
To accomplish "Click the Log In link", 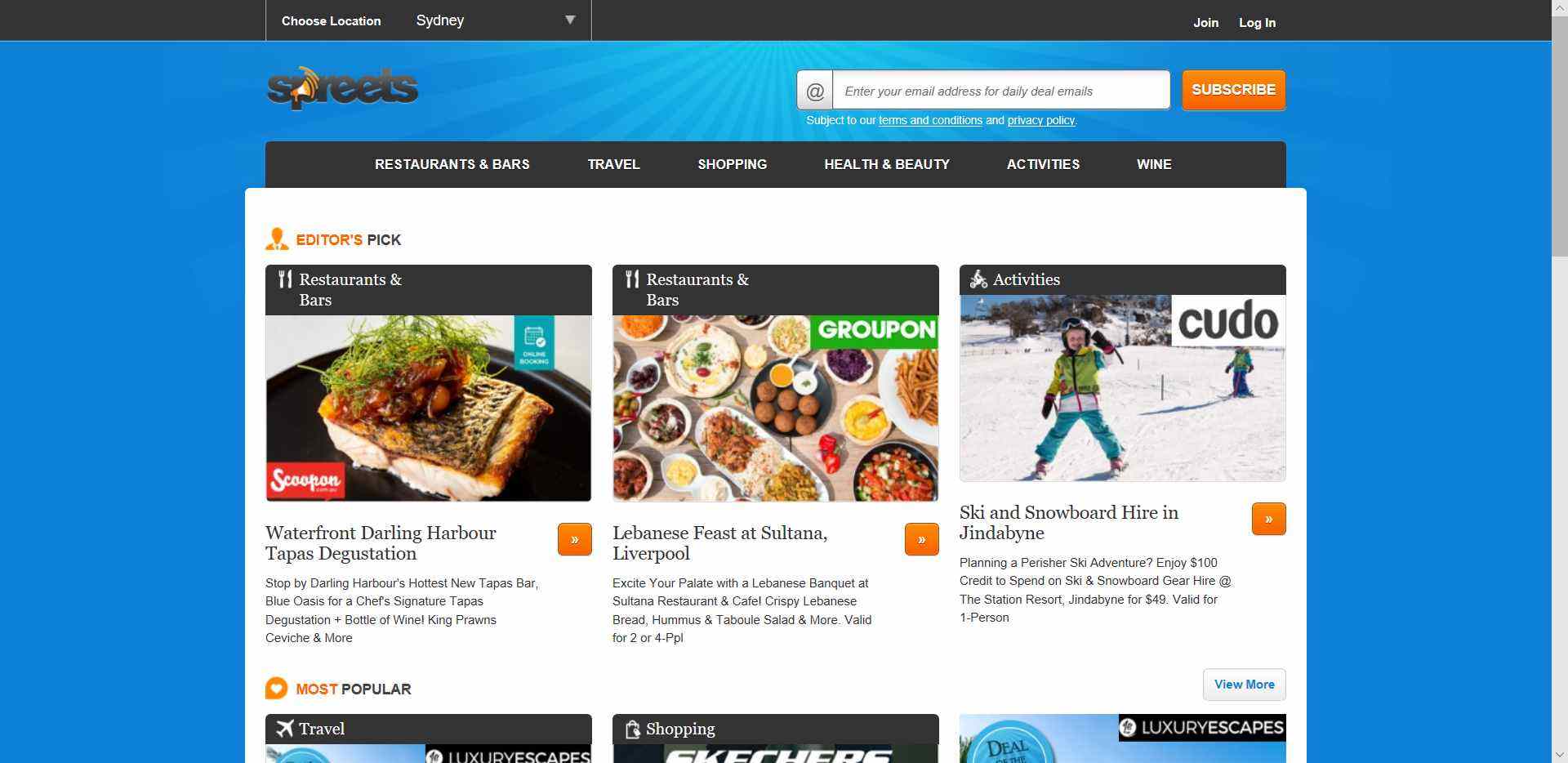I will coord(1257,23).
